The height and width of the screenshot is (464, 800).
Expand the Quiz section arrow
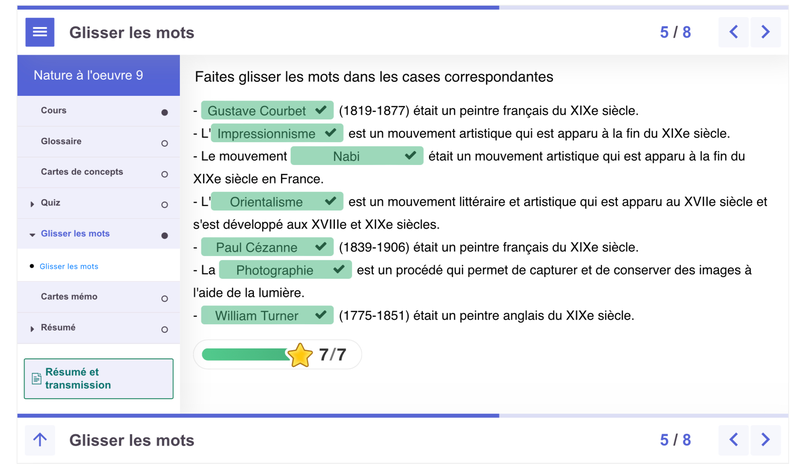pos(32,204)
